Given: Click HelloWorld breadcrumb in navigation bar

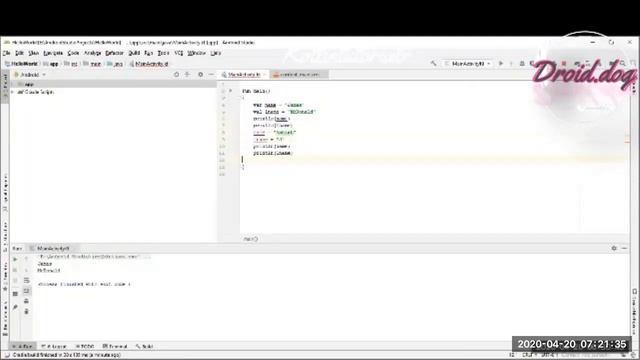Looking at the screenshot, I should (22, 64).
